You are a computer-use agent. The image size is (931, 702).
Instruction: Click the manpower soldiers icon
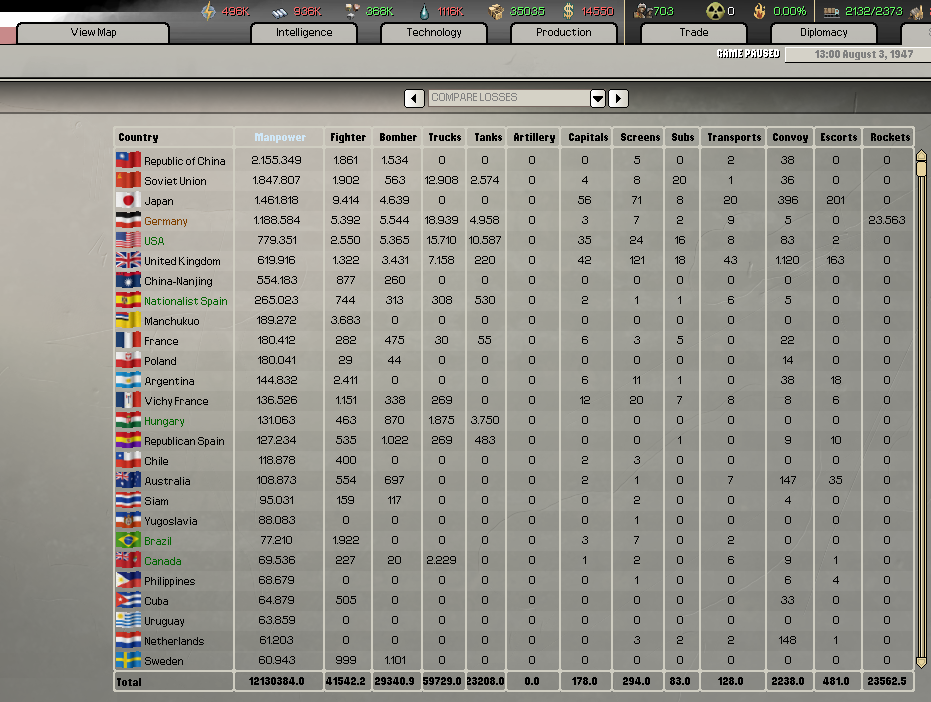(641, 11)
